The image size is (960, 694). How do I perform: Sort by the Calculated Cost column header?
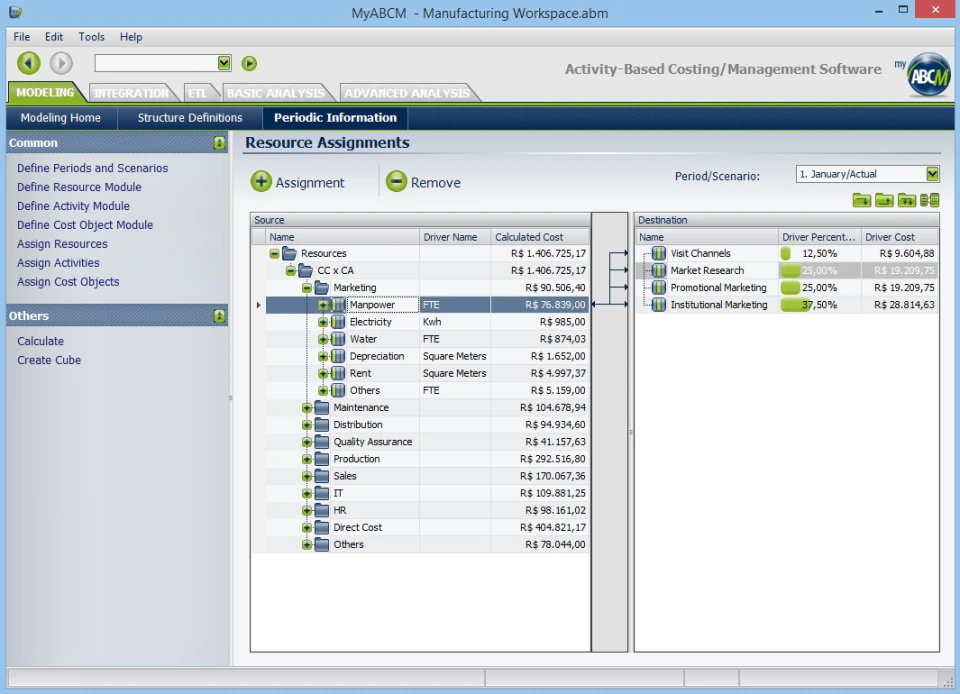click(540, 237)
